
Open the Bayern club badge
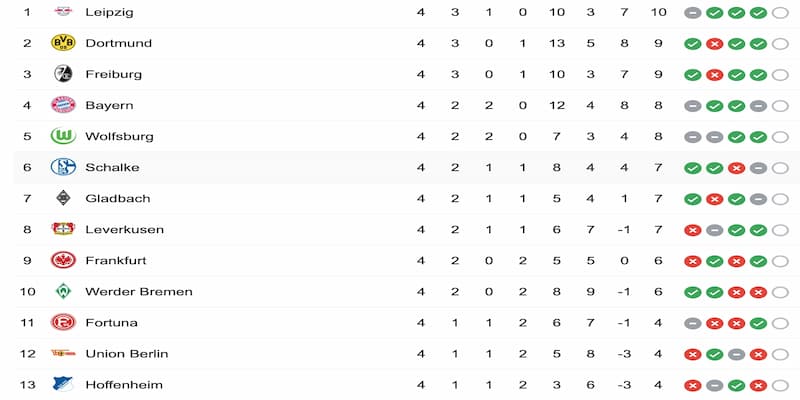tap(63, 105)
